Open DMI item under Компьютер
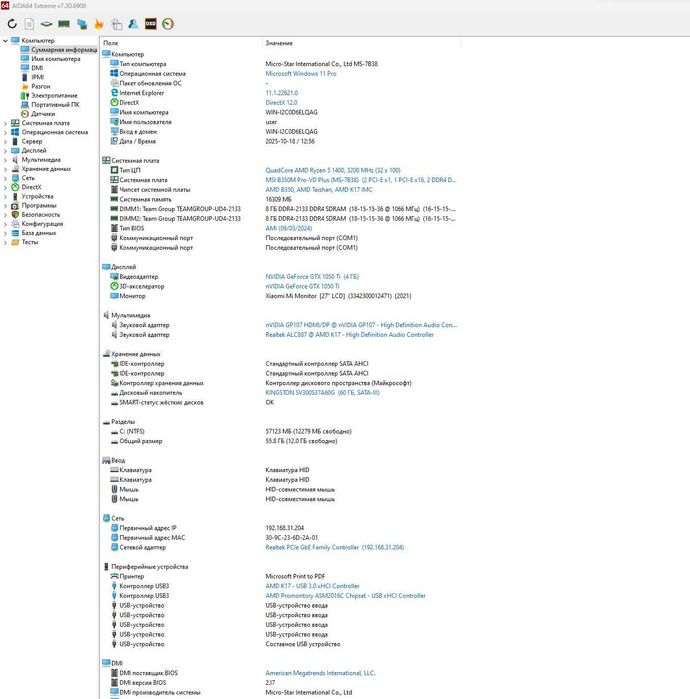The height and width of the screenshot is (699, 690). (37, 68)
